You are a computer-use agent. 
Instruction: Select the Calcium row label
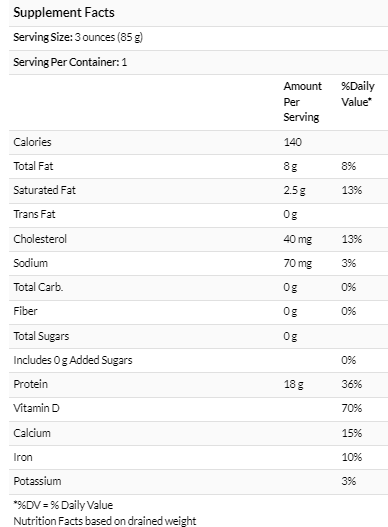32,433
